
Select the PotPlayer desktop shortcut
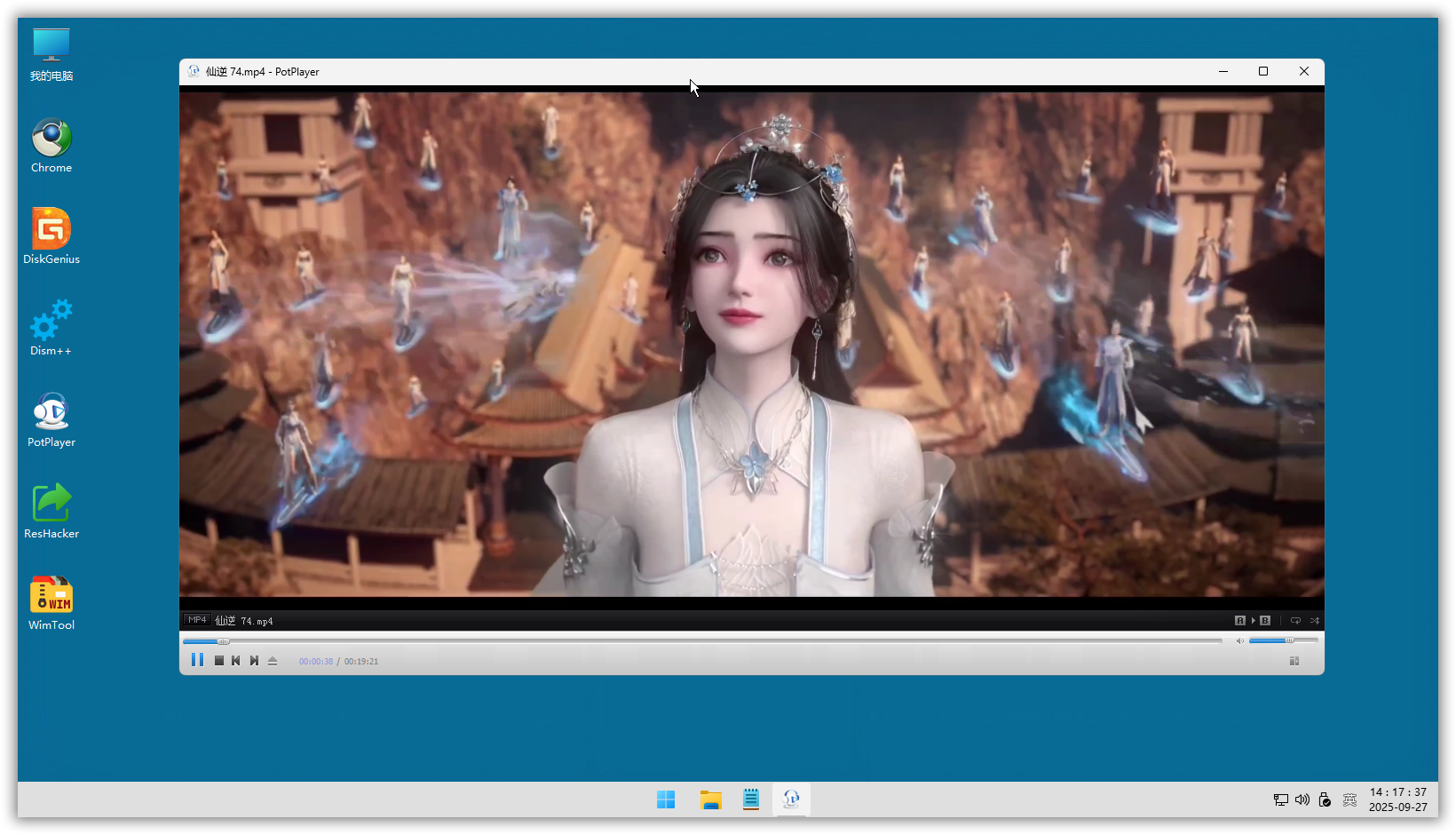(51, 419)
